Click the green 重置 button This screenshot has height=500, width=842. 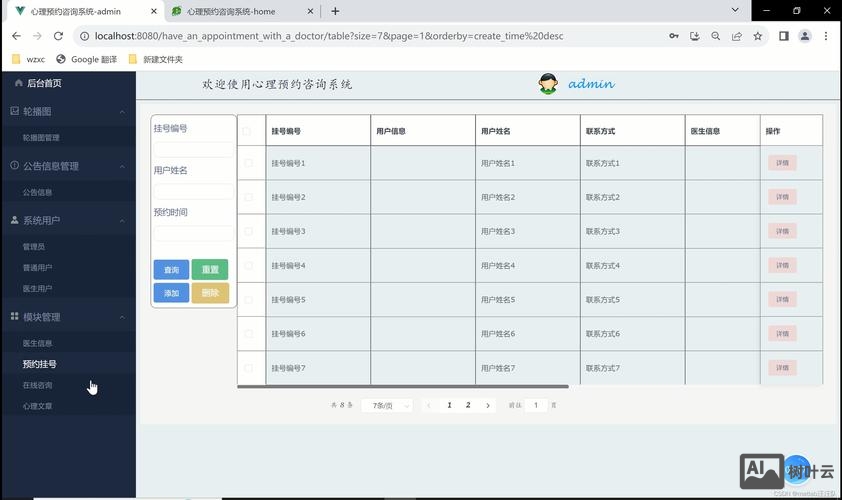click(210, 270)
